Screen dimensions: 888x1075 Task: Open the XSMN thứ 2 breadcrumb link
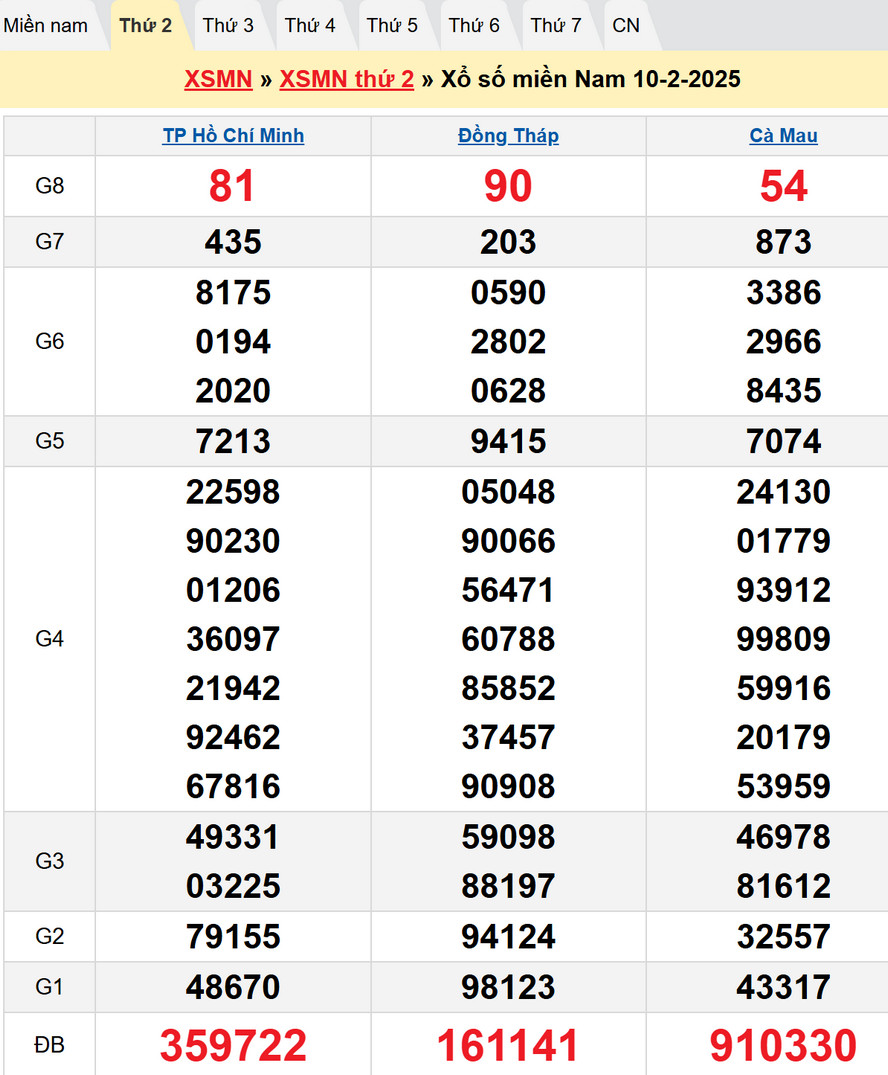346,80
